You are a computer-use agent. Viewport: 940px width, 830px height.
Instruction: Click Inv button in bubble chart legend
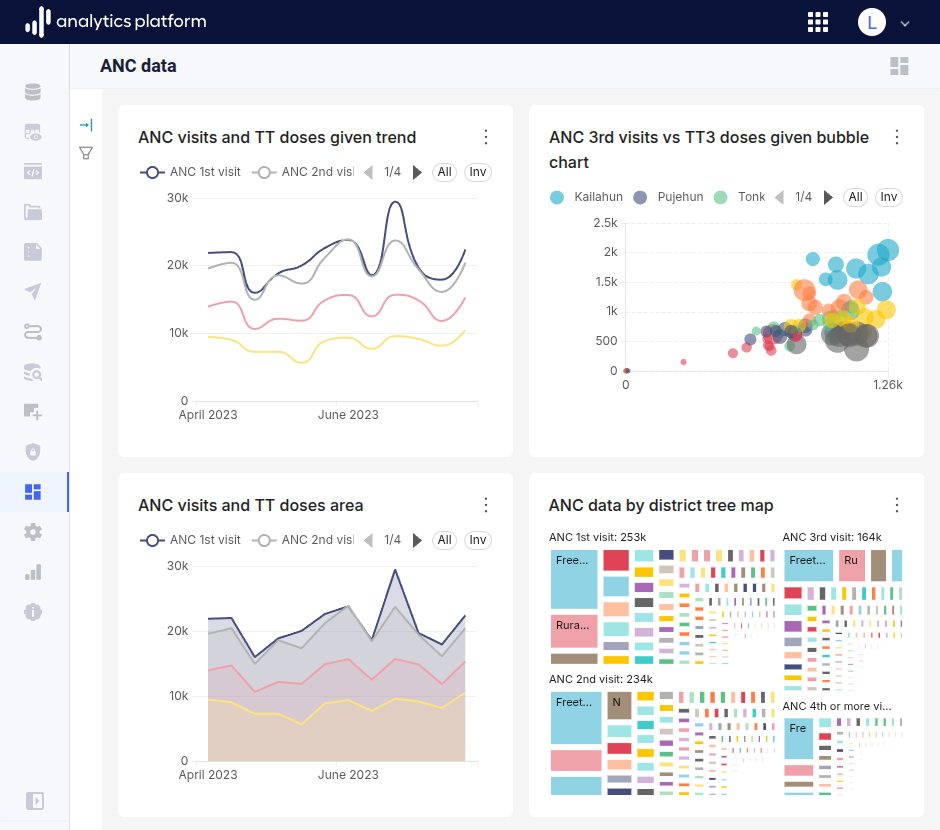tap(888, 197)
